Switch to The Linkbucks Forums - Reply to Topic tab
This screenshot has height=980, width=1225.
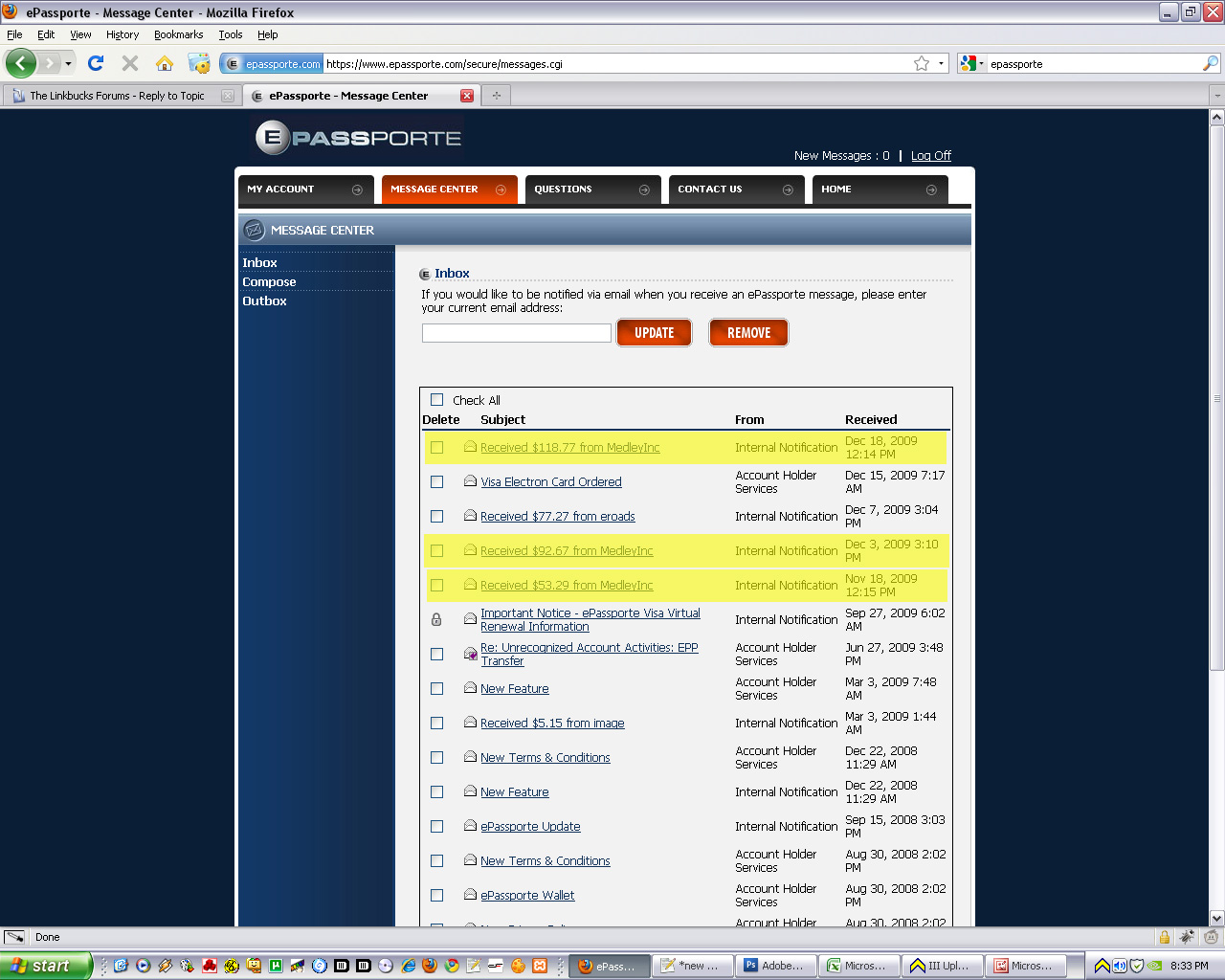(x=122, y=96)
